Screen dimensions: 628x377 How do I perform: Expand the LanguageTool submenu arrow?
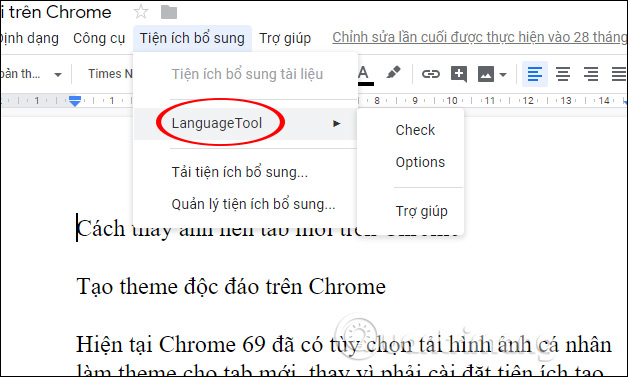pos(336,123)
